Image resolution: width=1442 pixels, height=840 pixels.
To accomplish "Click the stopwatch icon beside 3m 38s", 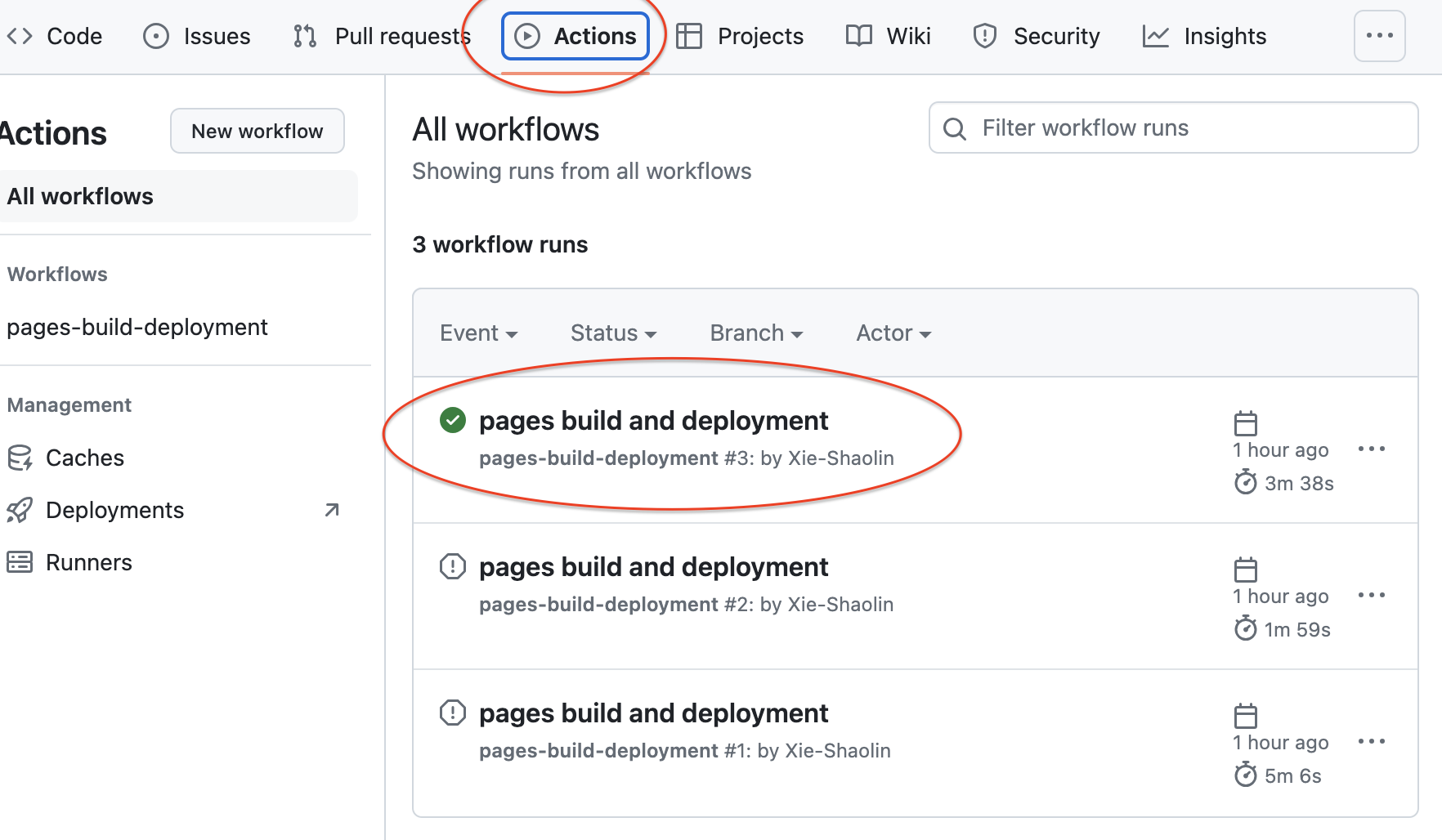I will tap(1246, 482).
